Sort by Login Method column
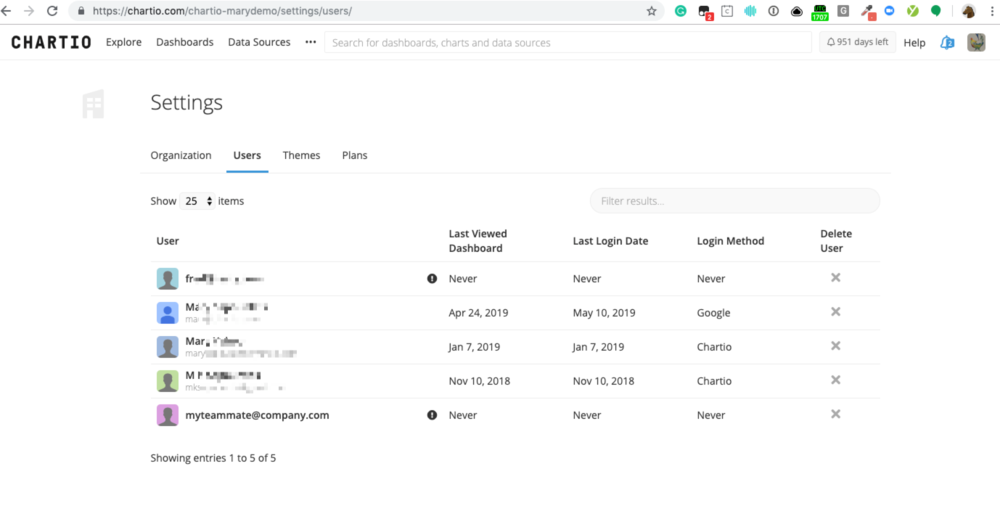1000x519 pixels. point(730,241)
